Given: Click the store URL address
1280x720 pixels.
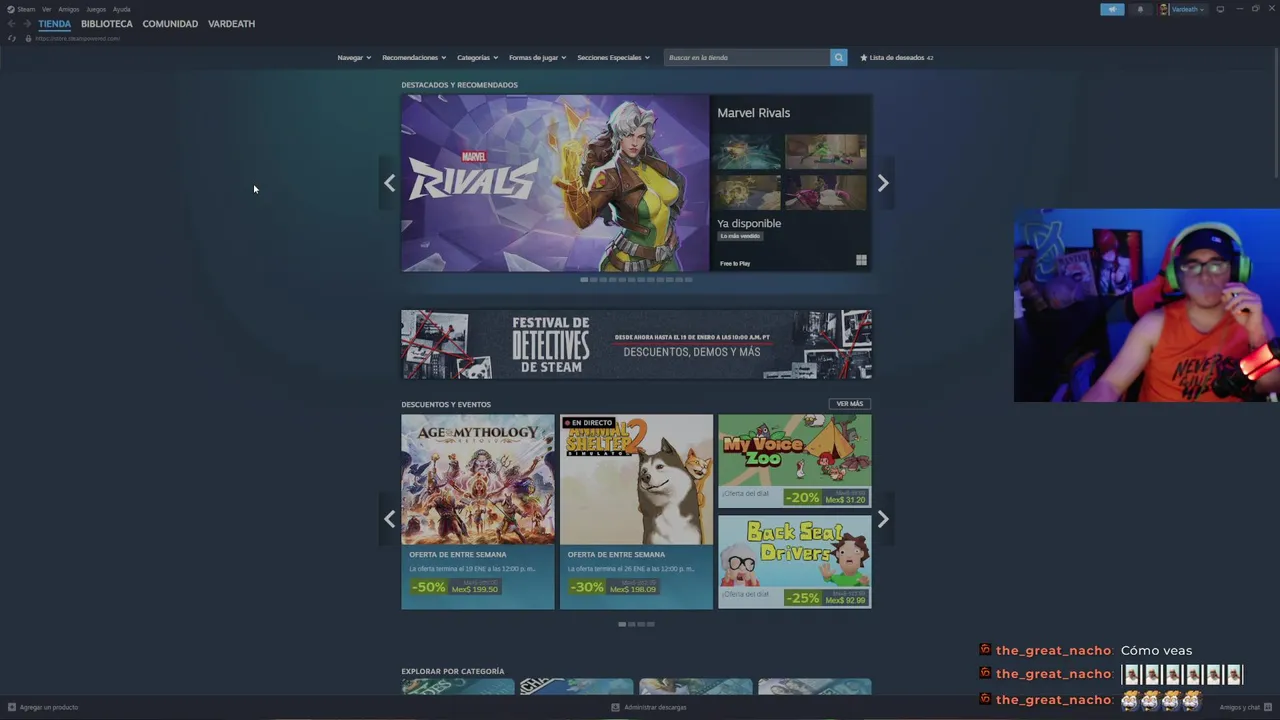Looking at the screenshot, I should [78, 38].
